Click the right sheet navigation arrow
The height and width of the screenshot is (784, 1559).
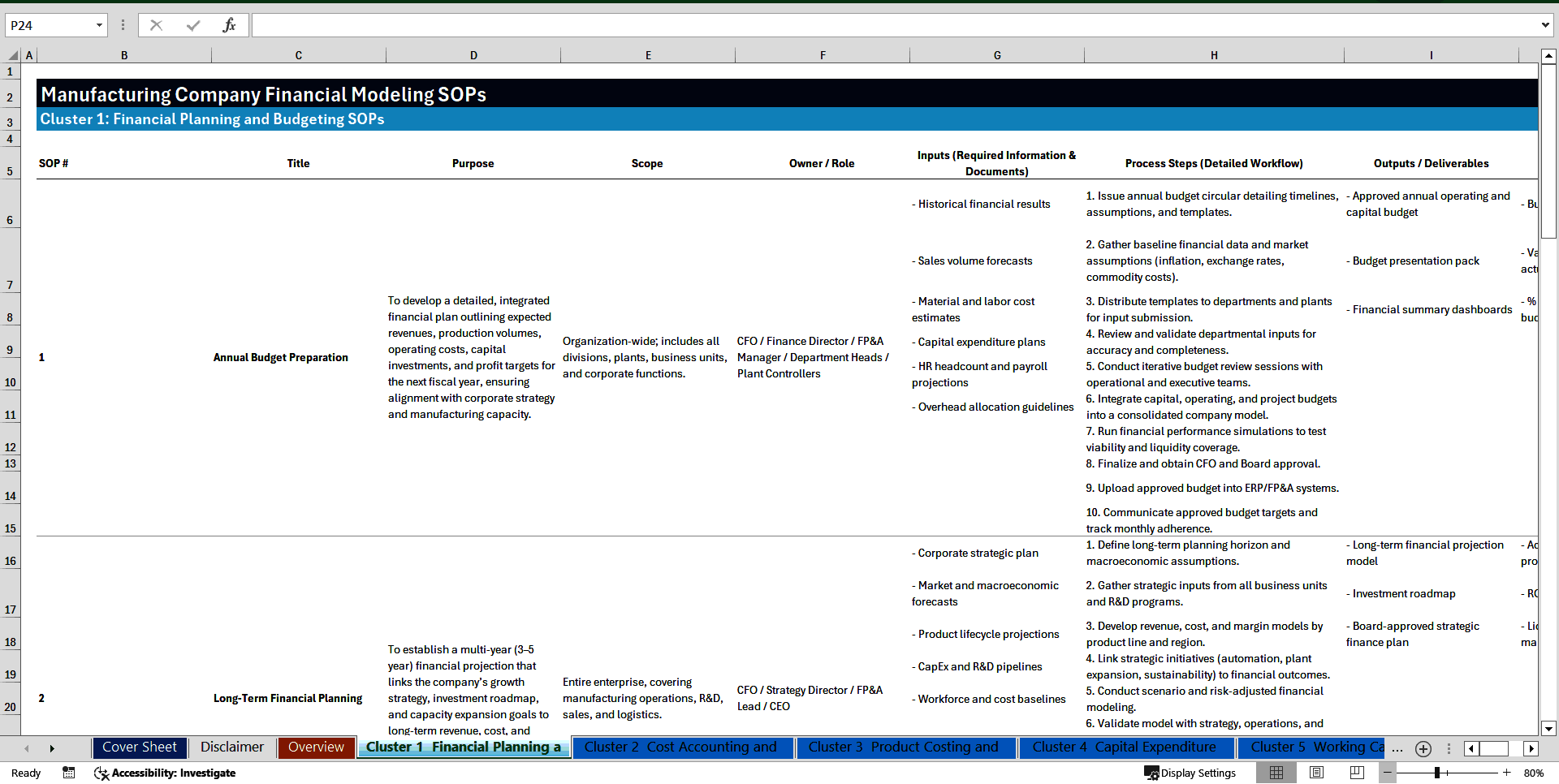point(52,748)
